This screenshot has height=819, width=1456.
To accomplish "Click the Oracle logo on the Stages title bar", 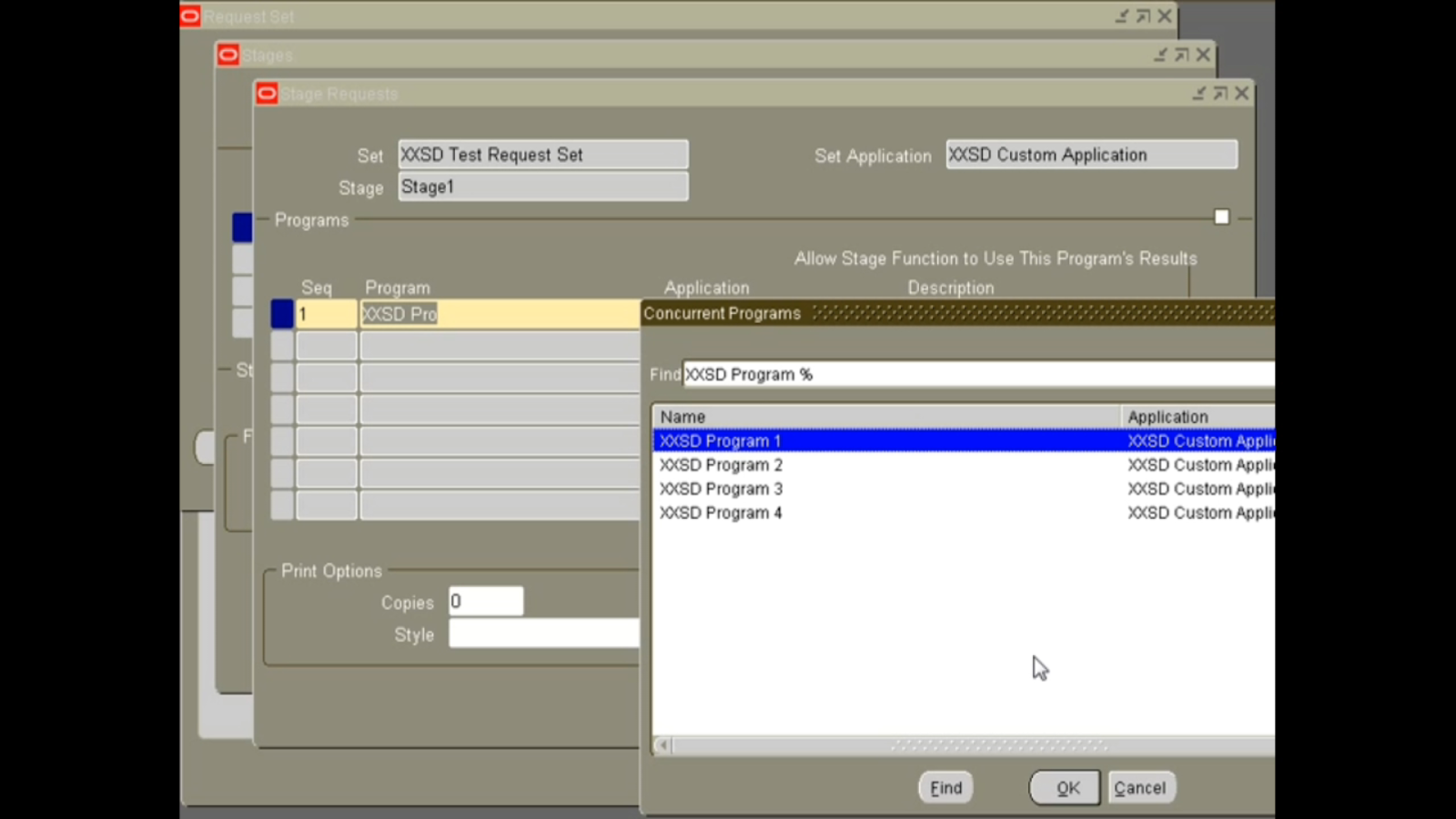I will click(x=227, y=55).
